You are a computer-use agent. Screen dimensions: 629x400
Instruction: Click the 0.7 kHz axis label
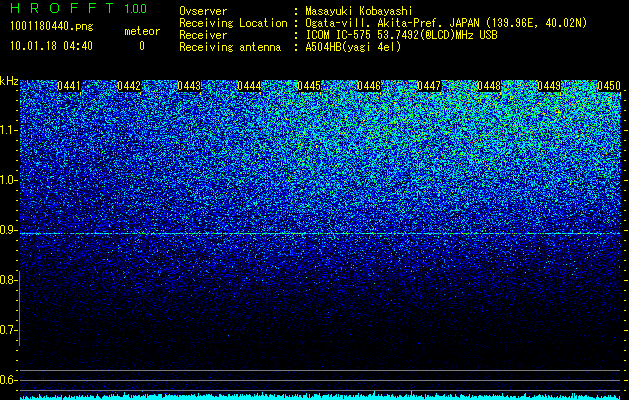7,330
